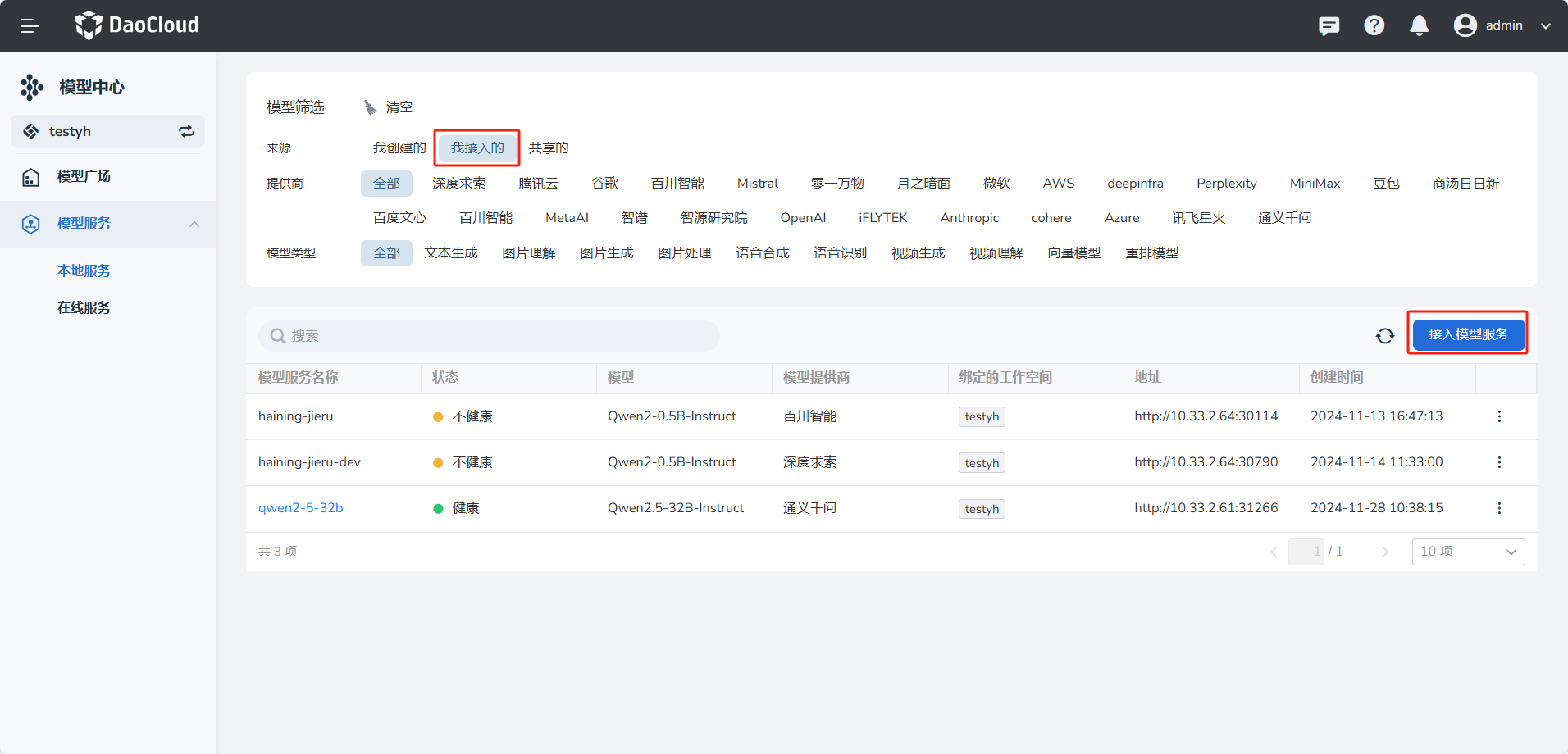Clear filters with the 清空 broom icon

(x=371, y=107)
